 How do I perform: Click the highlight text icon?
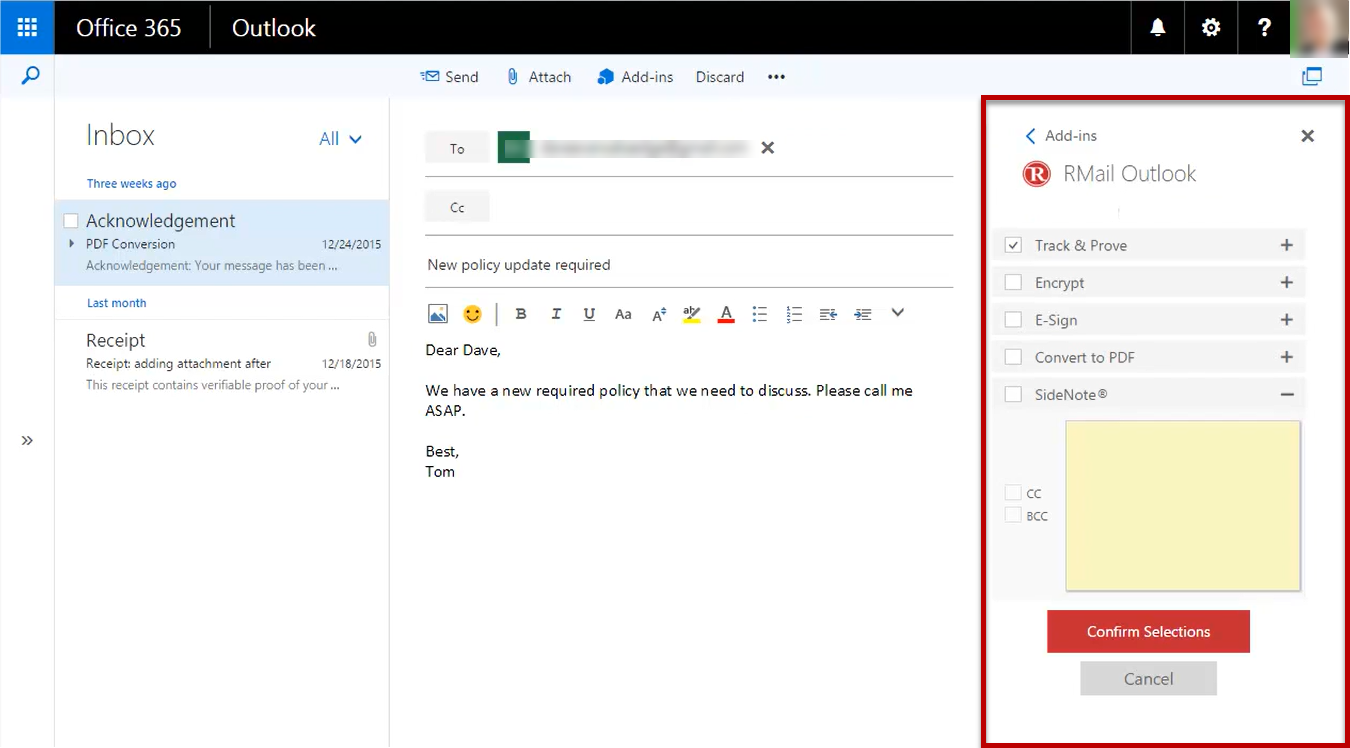(x=691, y=313)
